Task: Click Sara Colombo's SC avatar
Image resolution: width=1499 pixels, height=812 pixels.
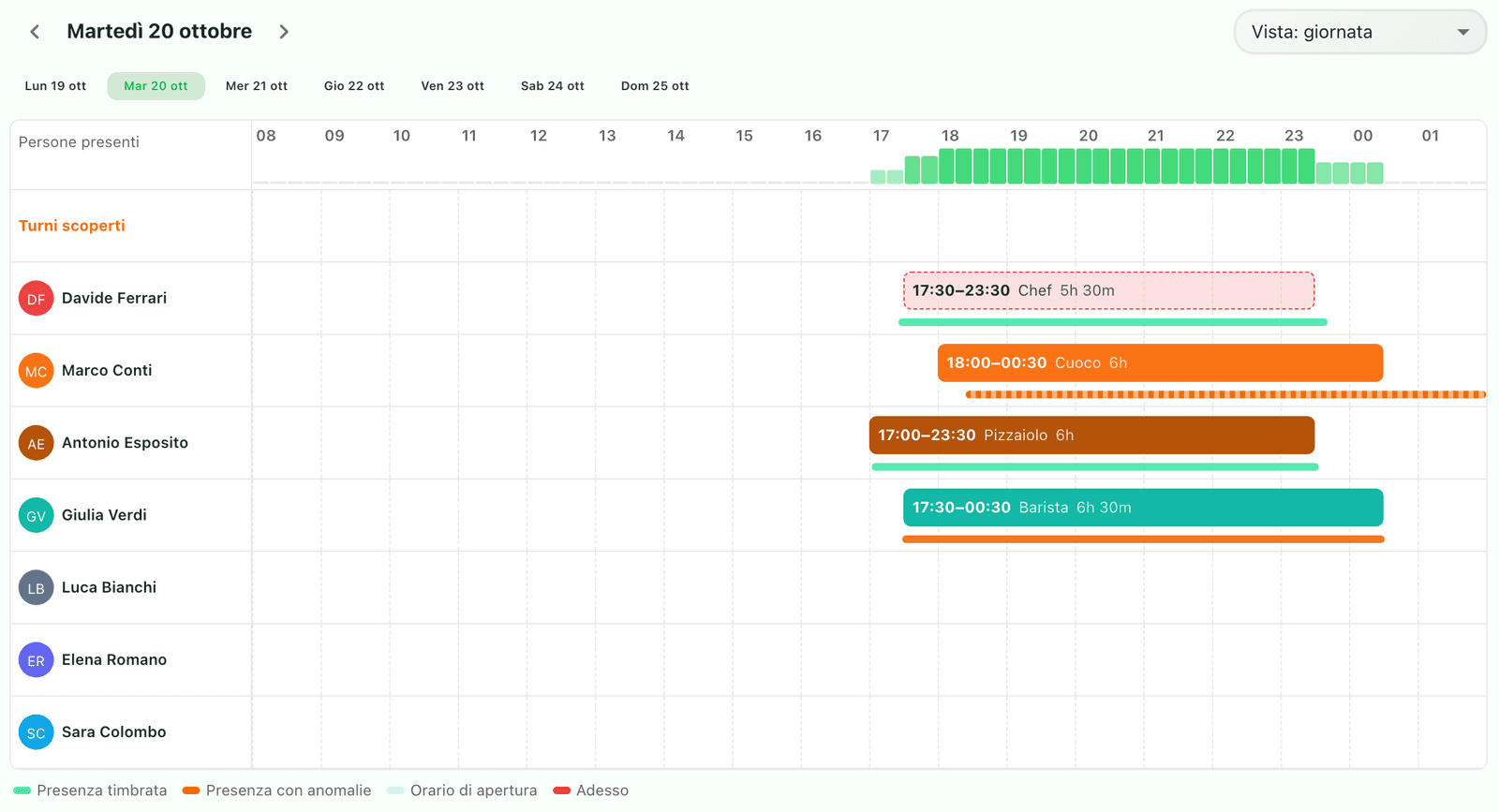Action: [36, 732]
